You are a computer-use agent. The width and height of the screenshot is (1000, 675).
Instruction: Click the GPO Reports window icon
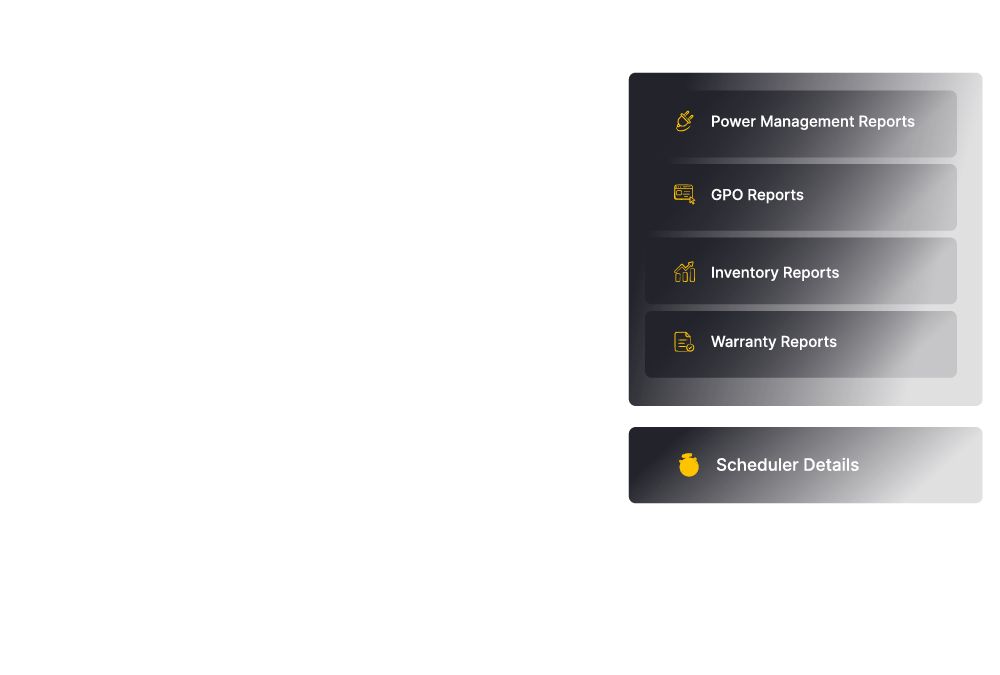click(x=684, y=195)
